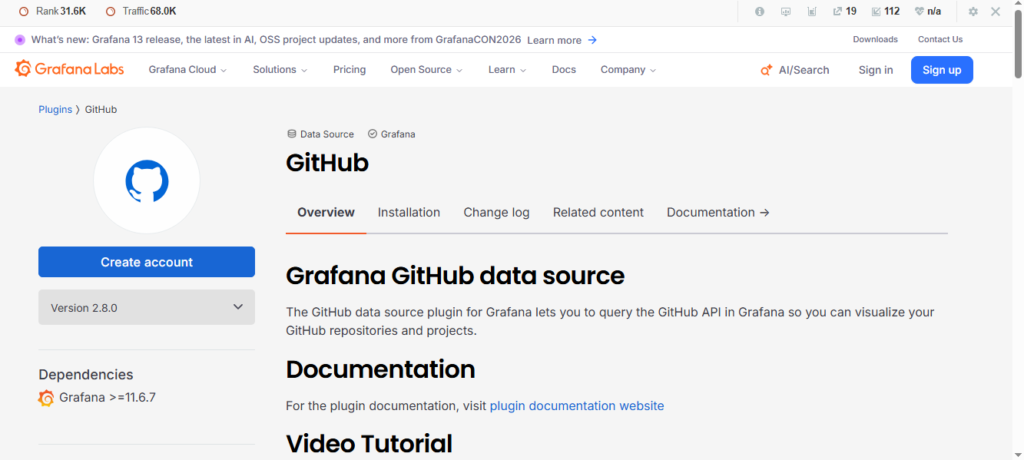This screenshot has width=1024, height=460.
Task: Click the purple What's new badge icon
Action: click(x=20, y=40)
